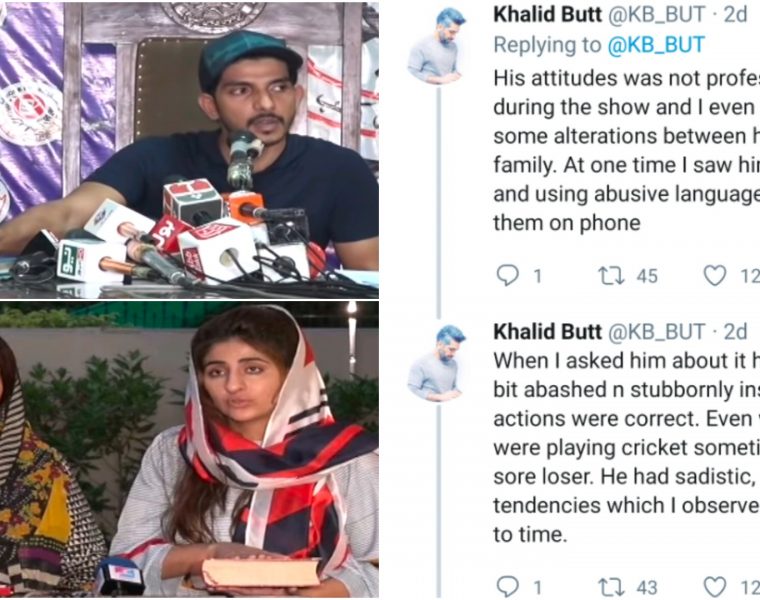Open the 2d timestamp on second tweet
The height and width of the screenshot is (600, 760).
tap(735, 332)
